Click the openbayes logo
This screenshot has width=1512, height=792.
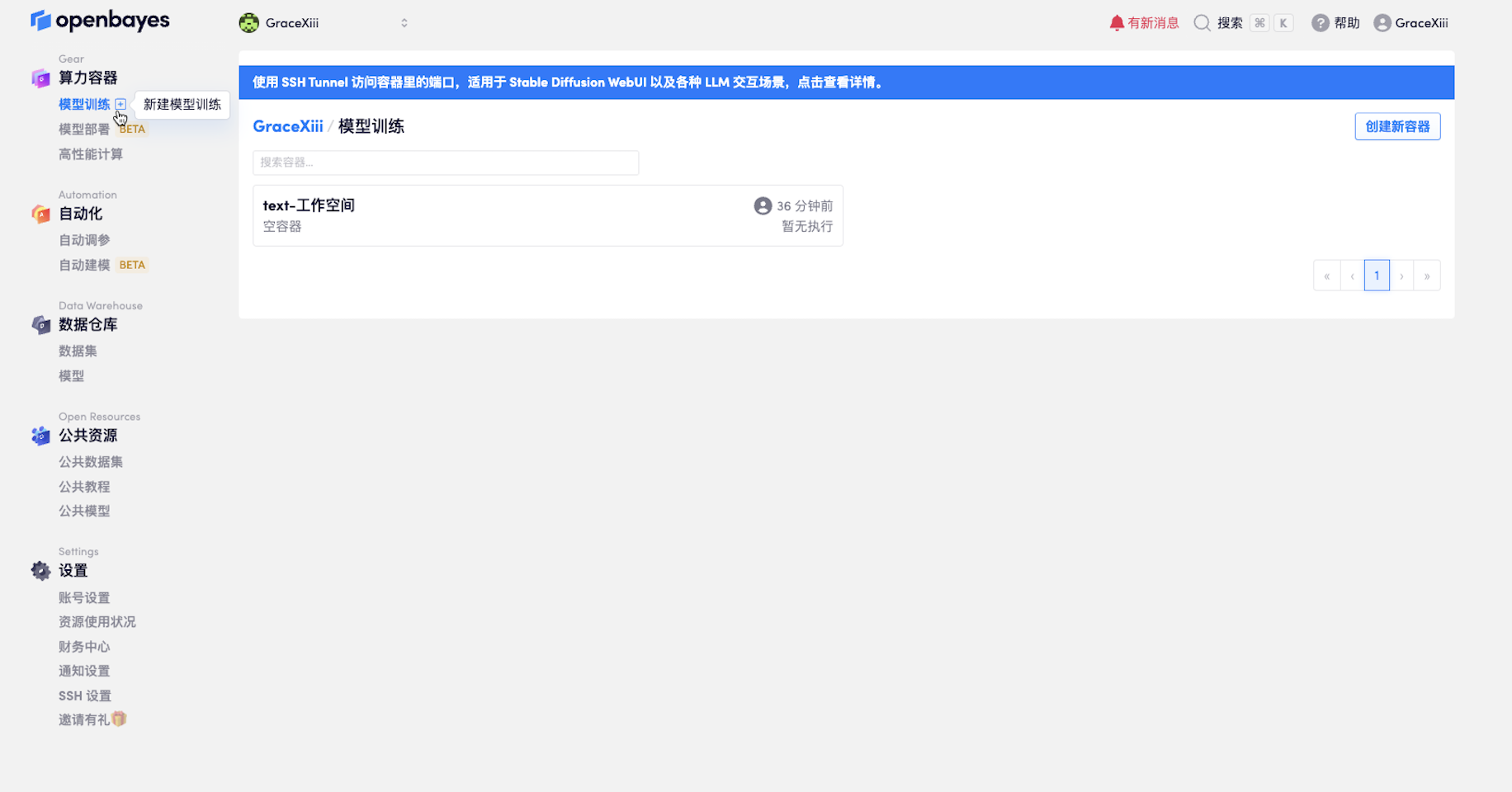[100, 21]
